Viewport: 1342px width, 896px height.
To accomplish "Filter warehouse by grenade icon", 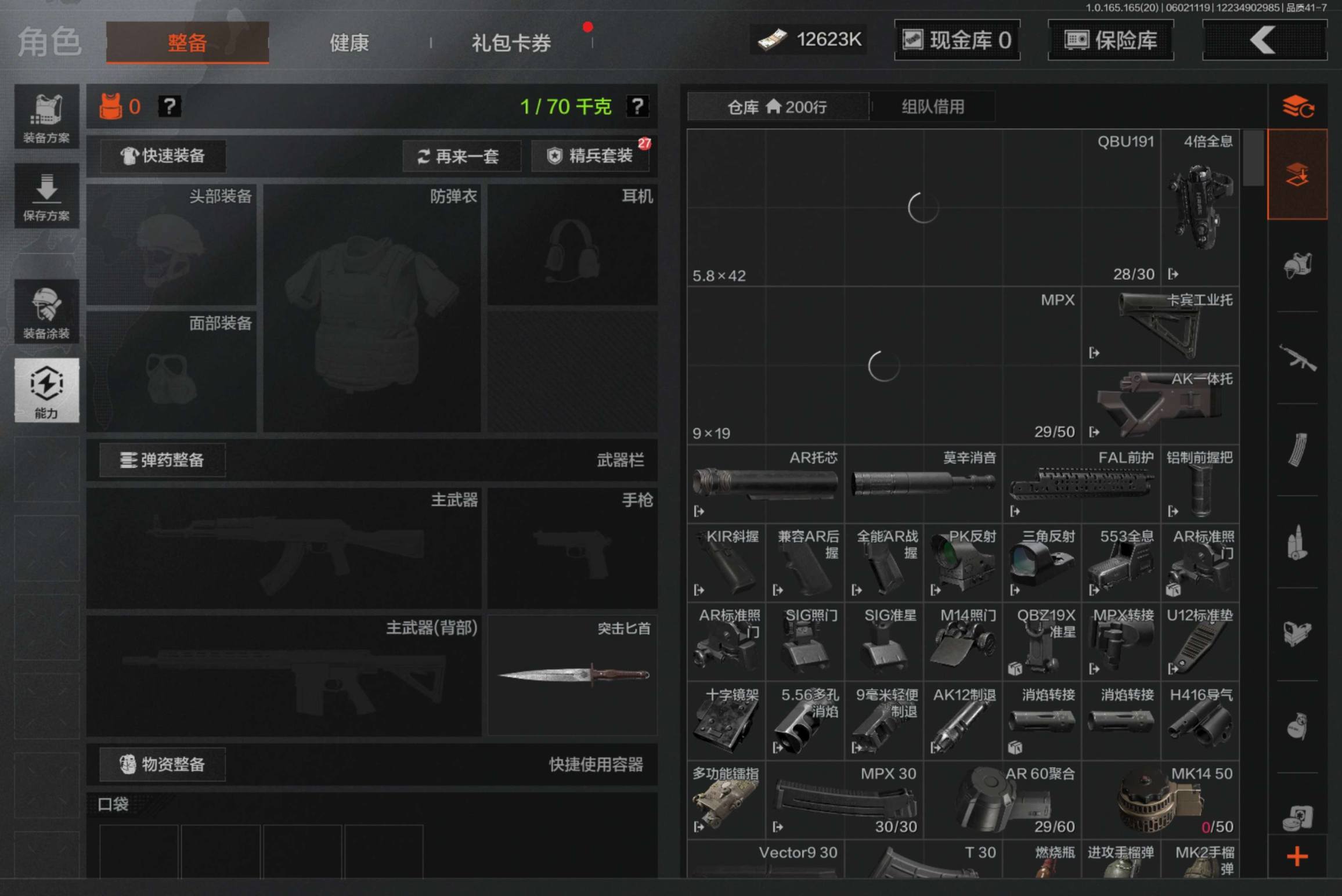I will 1297,726.
